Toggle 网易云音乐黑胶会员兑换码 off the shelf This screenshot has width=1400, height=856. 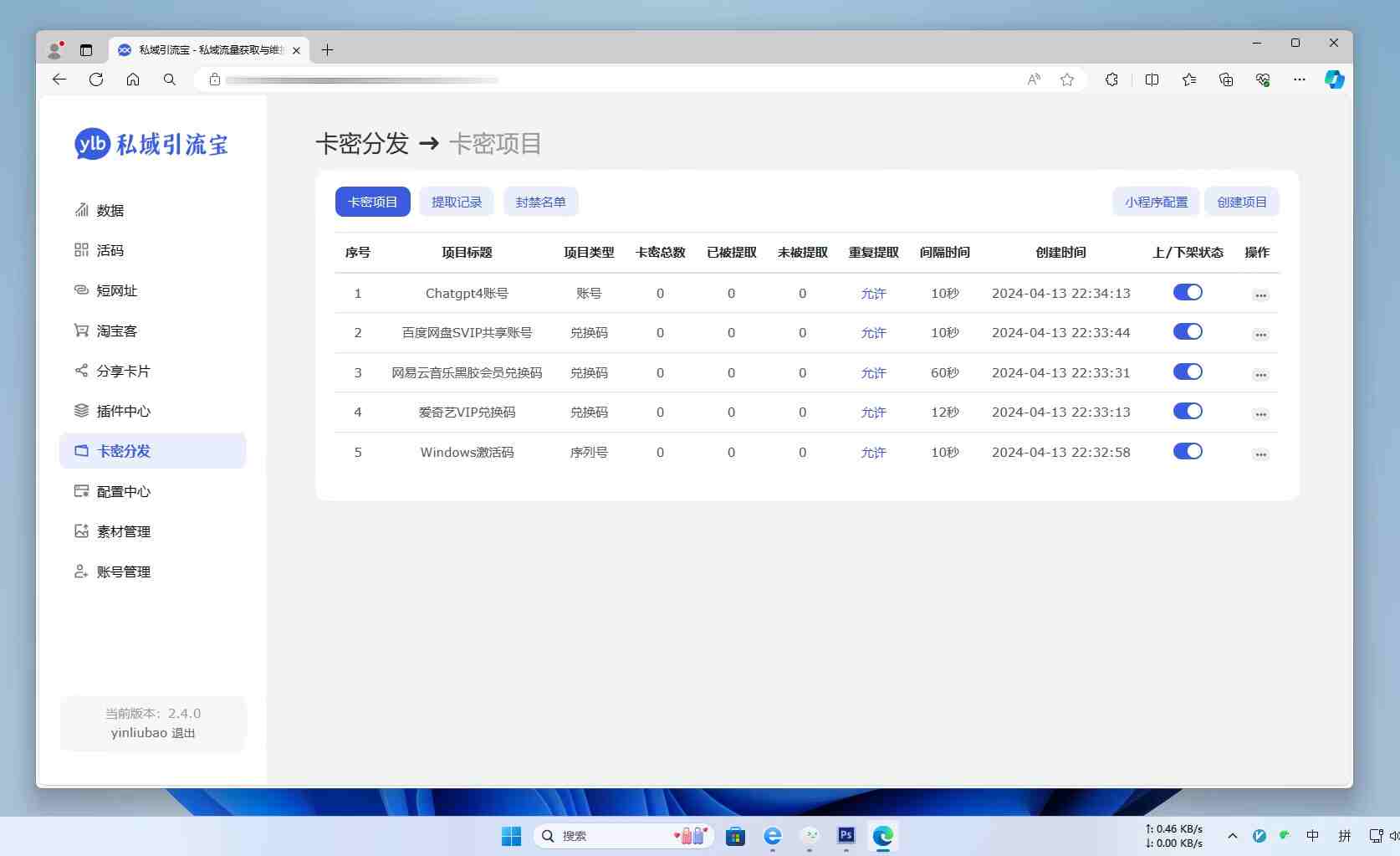[x=1188, y=372]
